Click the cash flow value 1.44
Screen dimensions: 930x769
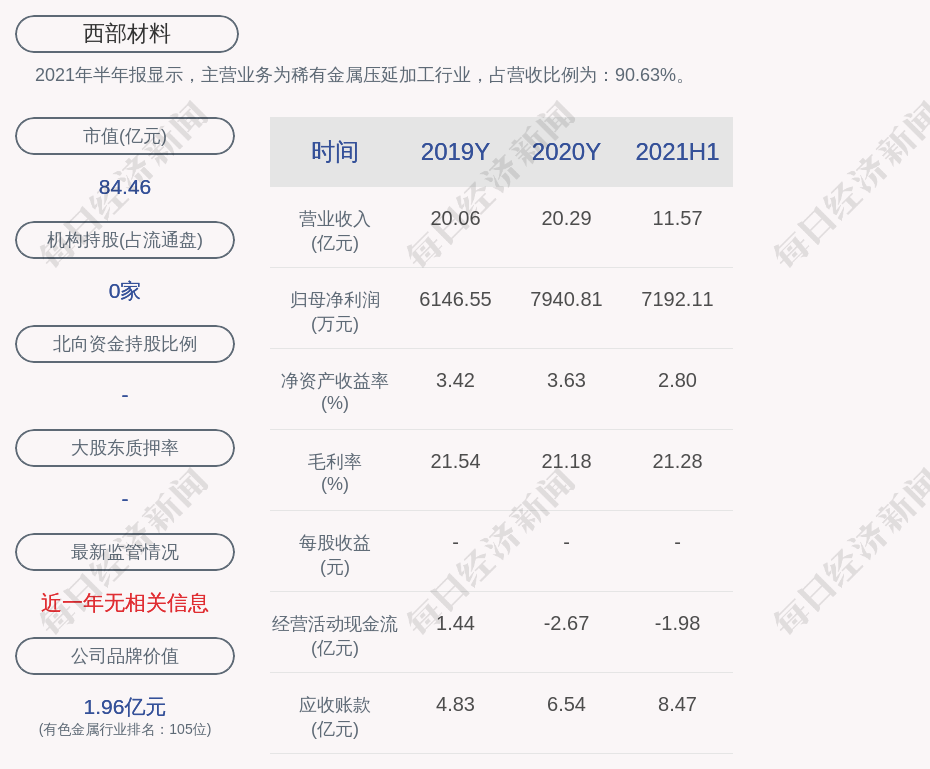[x=455, y=623]
